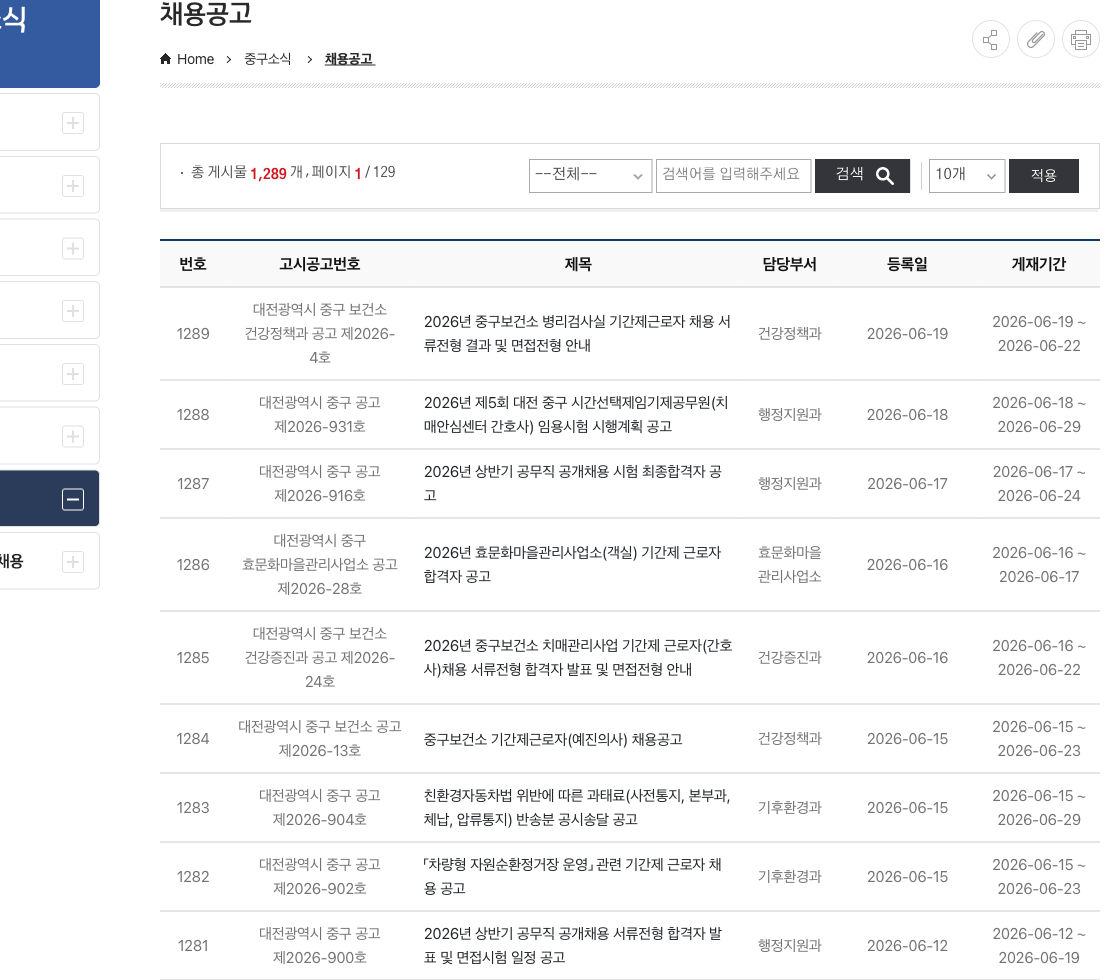Click row number 1286
Screen dimensions: 1120x980
pos(193,565)
